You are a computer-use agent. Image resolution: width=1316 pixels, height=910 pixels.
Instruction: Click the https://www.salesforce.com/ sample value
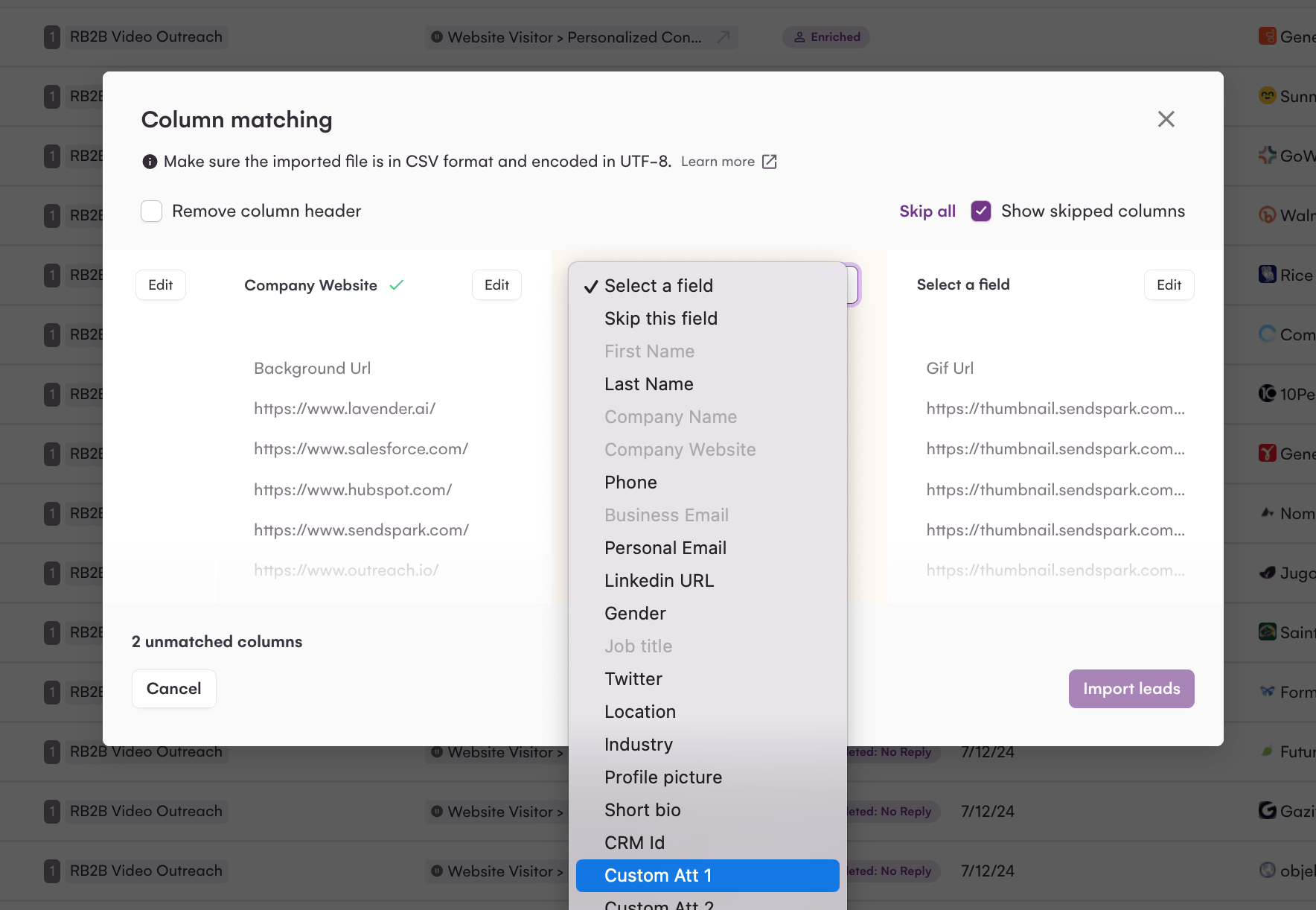tap(361, 449)
